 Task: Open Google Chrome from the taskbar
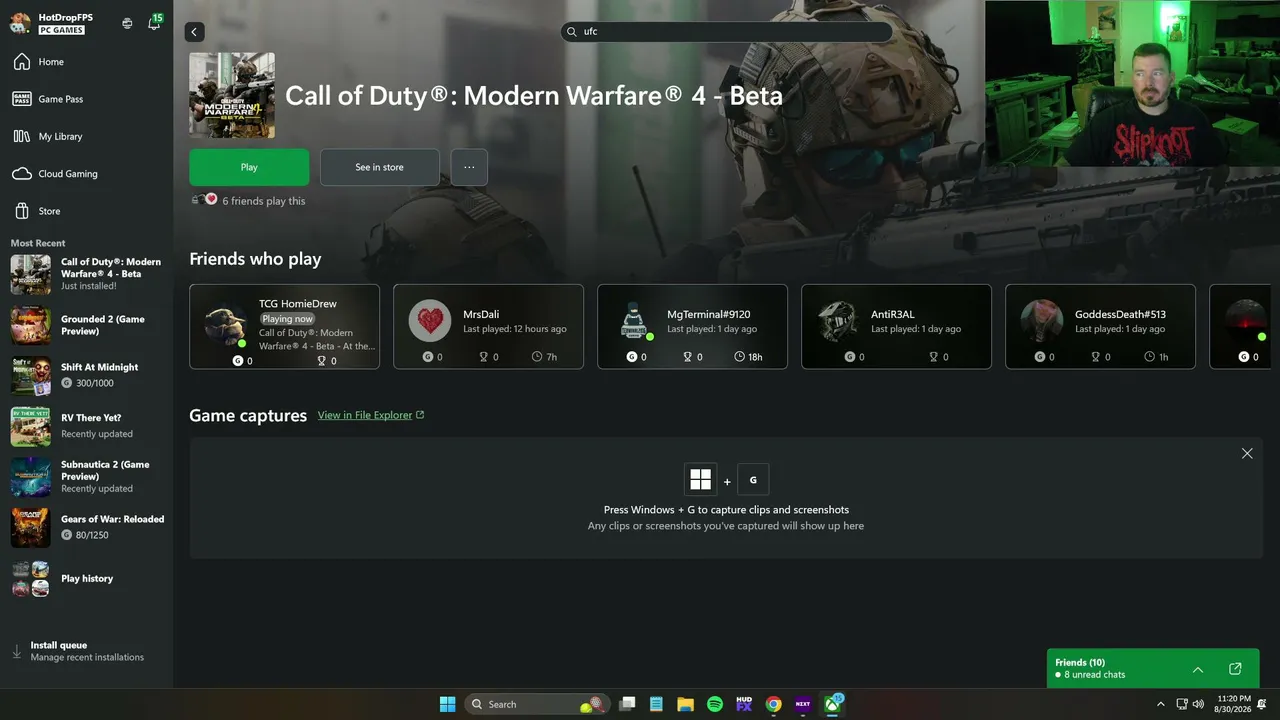773,704
